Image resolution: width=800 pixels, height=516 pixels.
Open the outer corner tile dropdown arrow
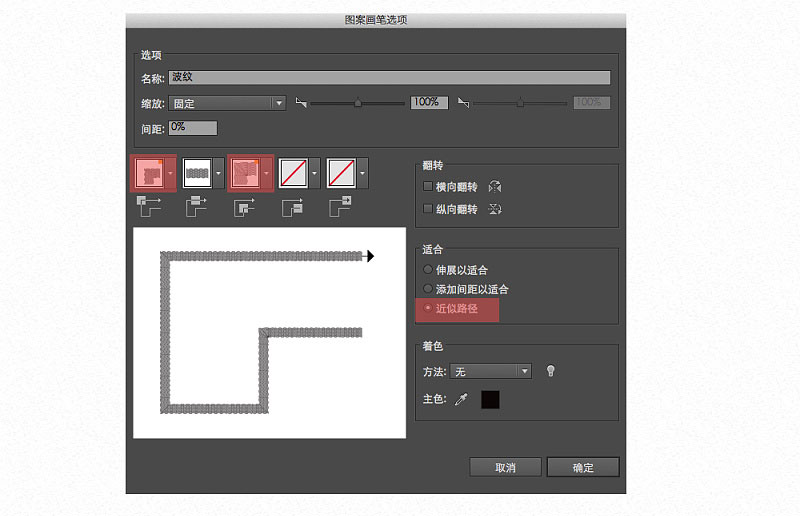click(170, 173)
